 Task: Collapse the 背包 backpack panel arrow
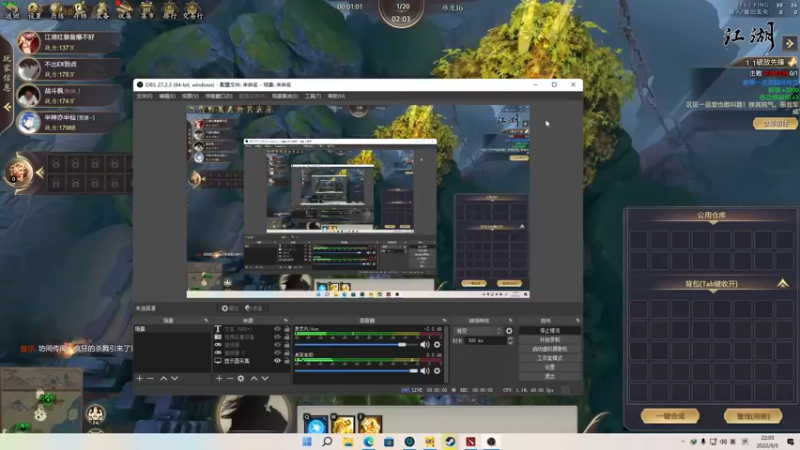click(782, 283)
